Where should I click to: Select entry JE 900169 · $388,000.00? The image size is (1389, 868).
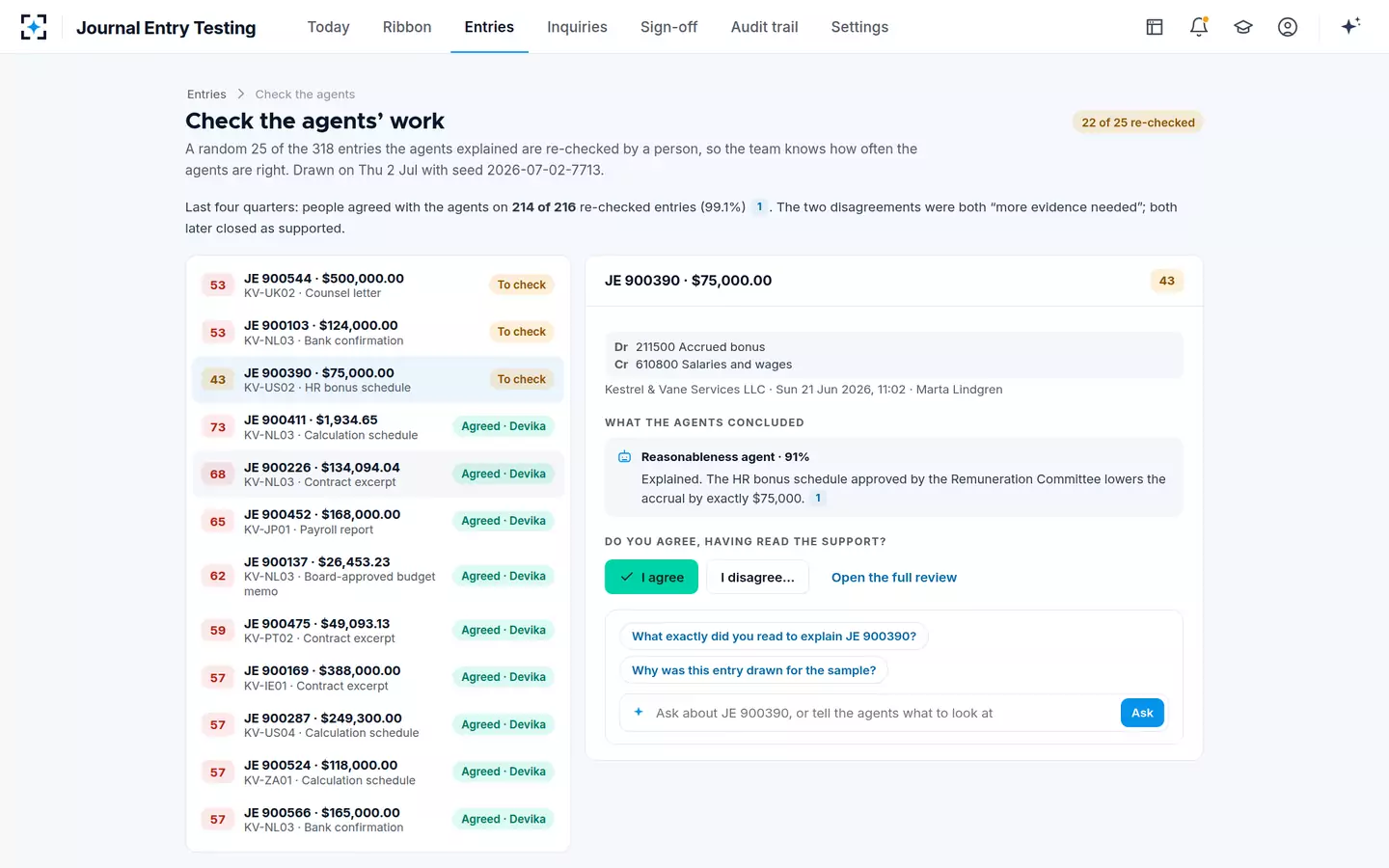(x=377, y=678)
